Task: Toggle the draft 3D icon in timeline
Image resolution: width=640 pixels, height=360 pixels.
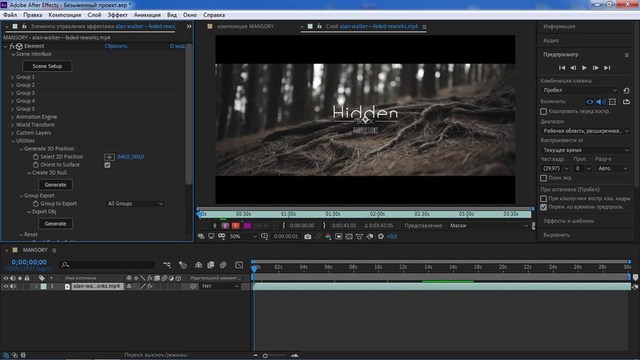Action: tap(183, 265)
